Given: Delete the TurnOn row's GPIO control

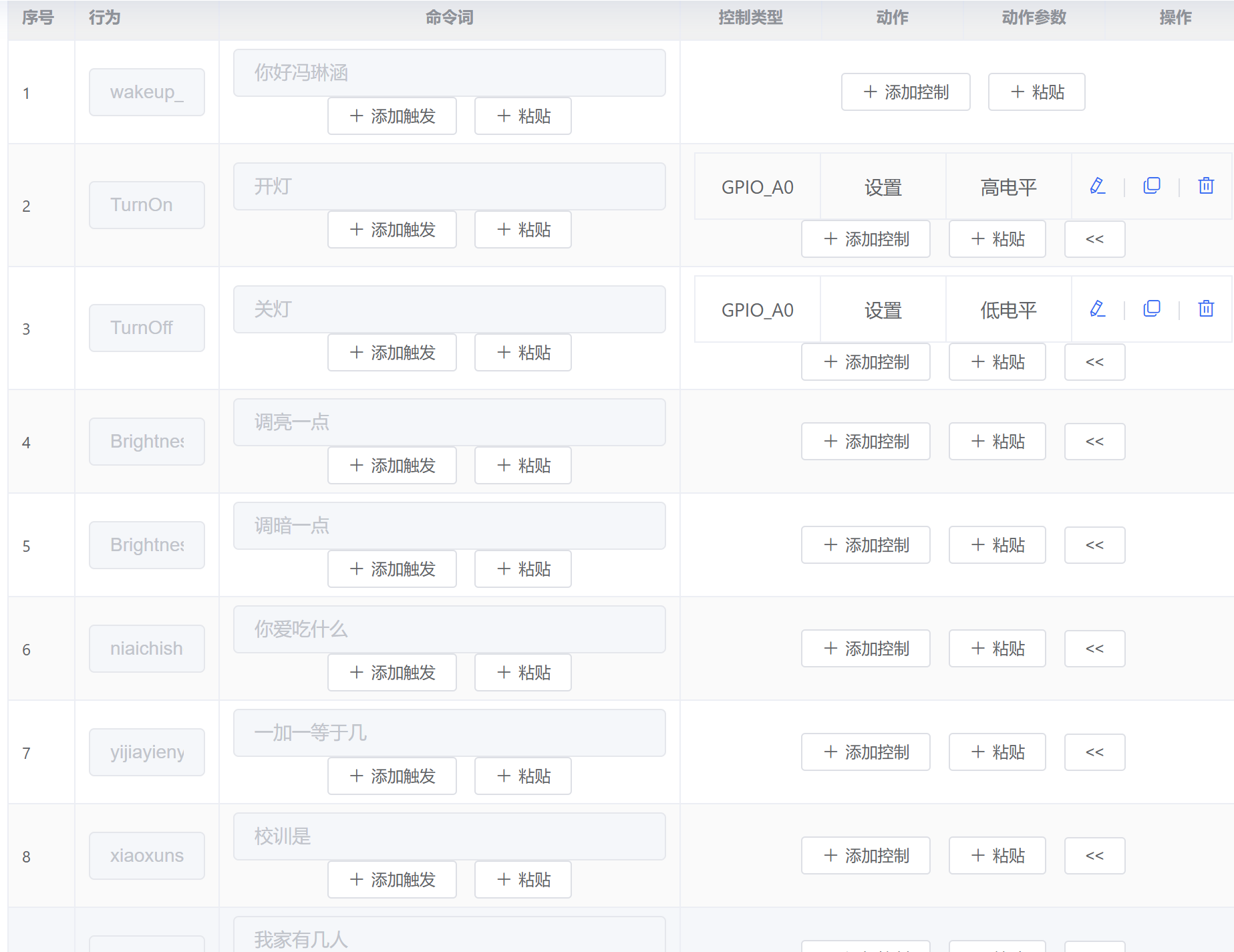Looking at the screenshot, I should 1205,185.
